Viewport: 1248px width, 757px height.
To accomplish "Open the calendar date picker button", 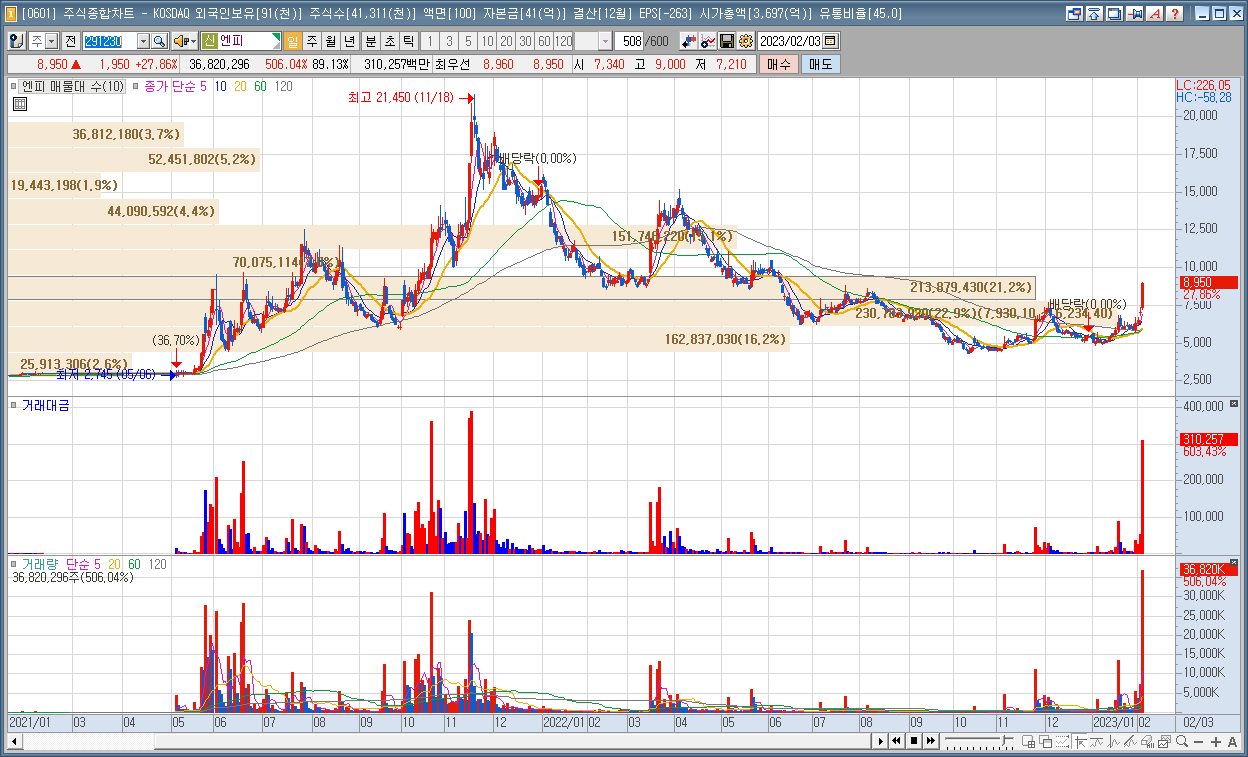I will [830, 41].
